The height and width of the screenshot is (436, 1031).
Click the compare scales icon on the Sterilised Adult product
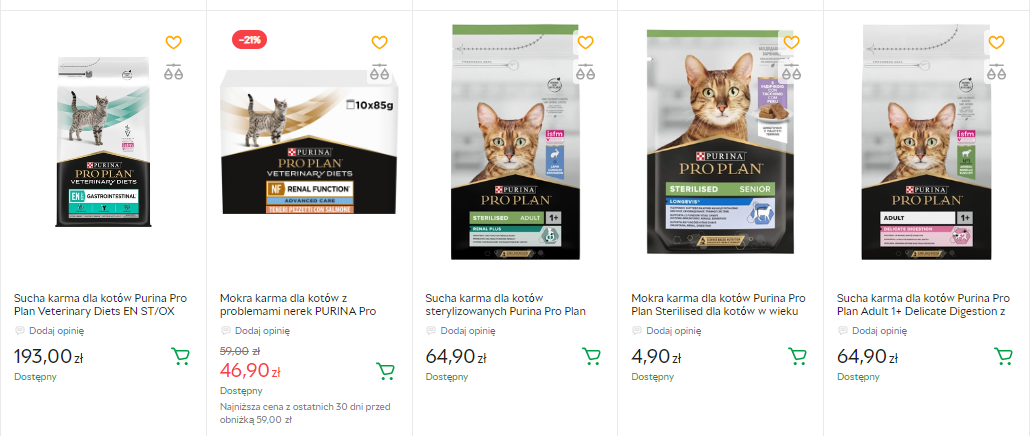(x=585, y=72)
